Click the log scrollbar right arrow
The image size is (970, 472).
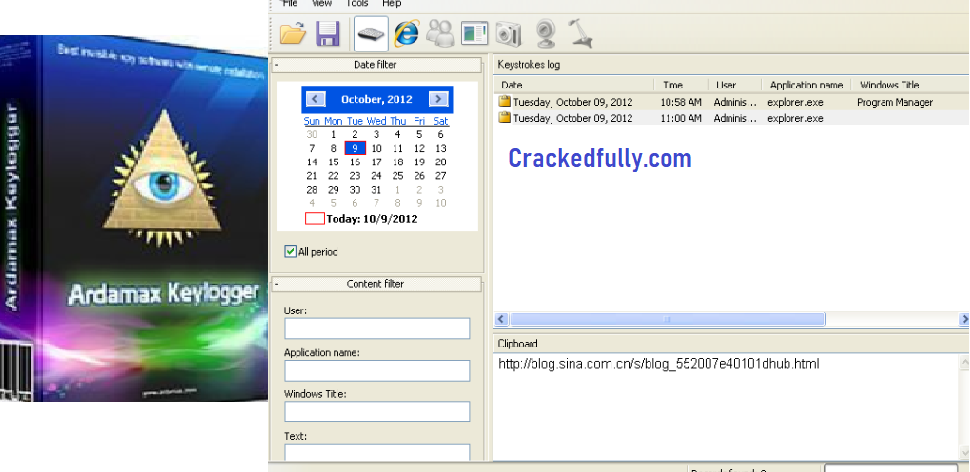click(x=964, y=319)
